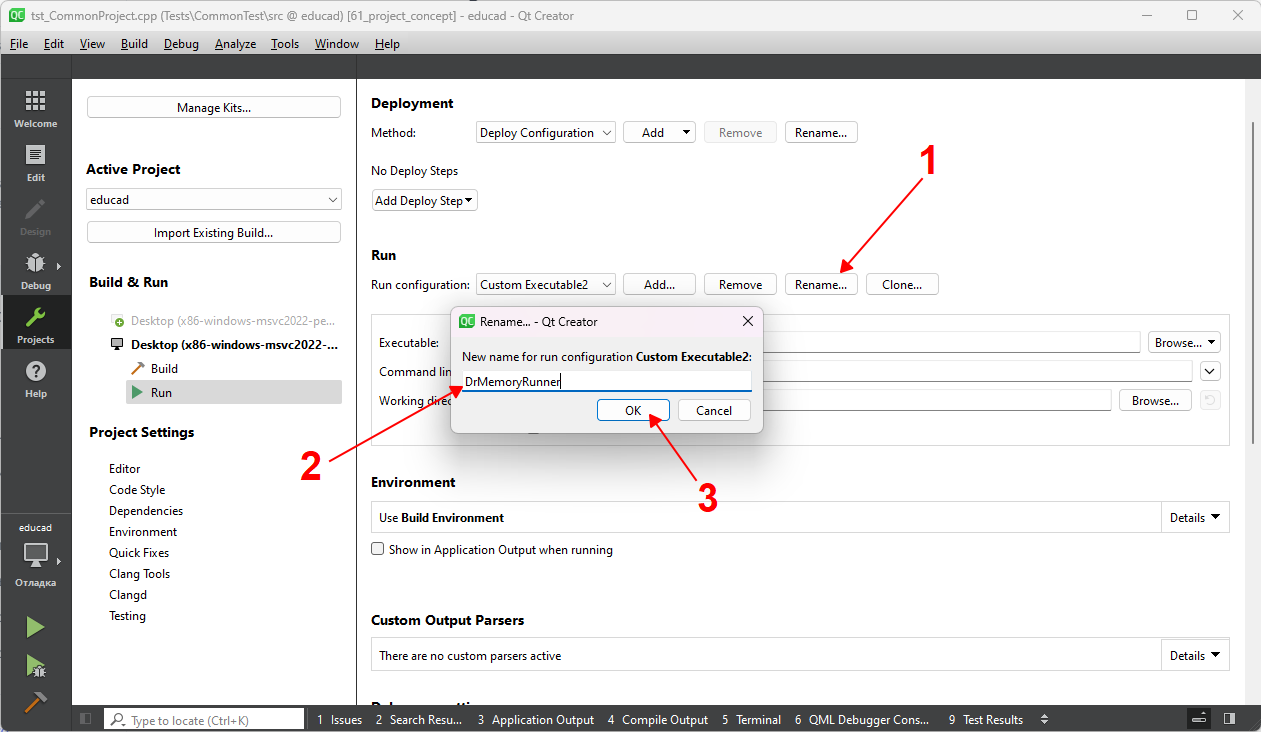Click Import Existing Build button
This screenshot has height=732, width=1261.
[x=214, y=232]
